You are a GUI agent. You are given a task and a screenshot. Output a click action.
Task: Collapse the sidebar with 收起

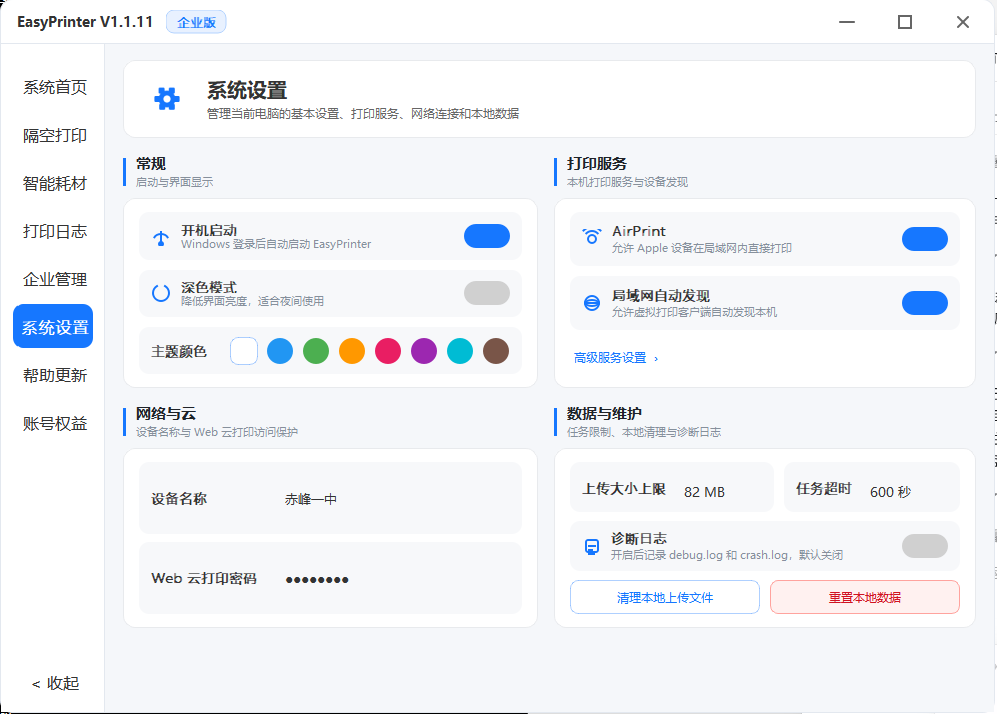point(55,683)
